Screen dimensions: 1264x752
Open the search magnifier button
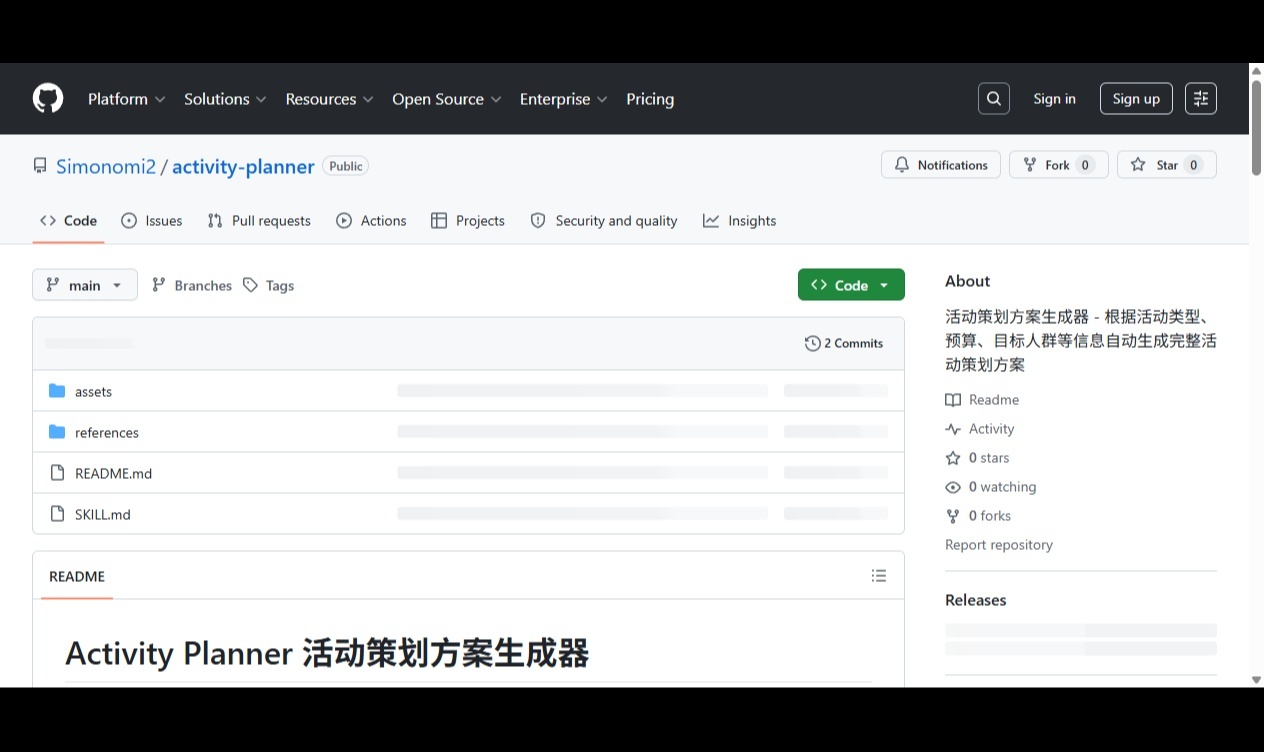993,98
